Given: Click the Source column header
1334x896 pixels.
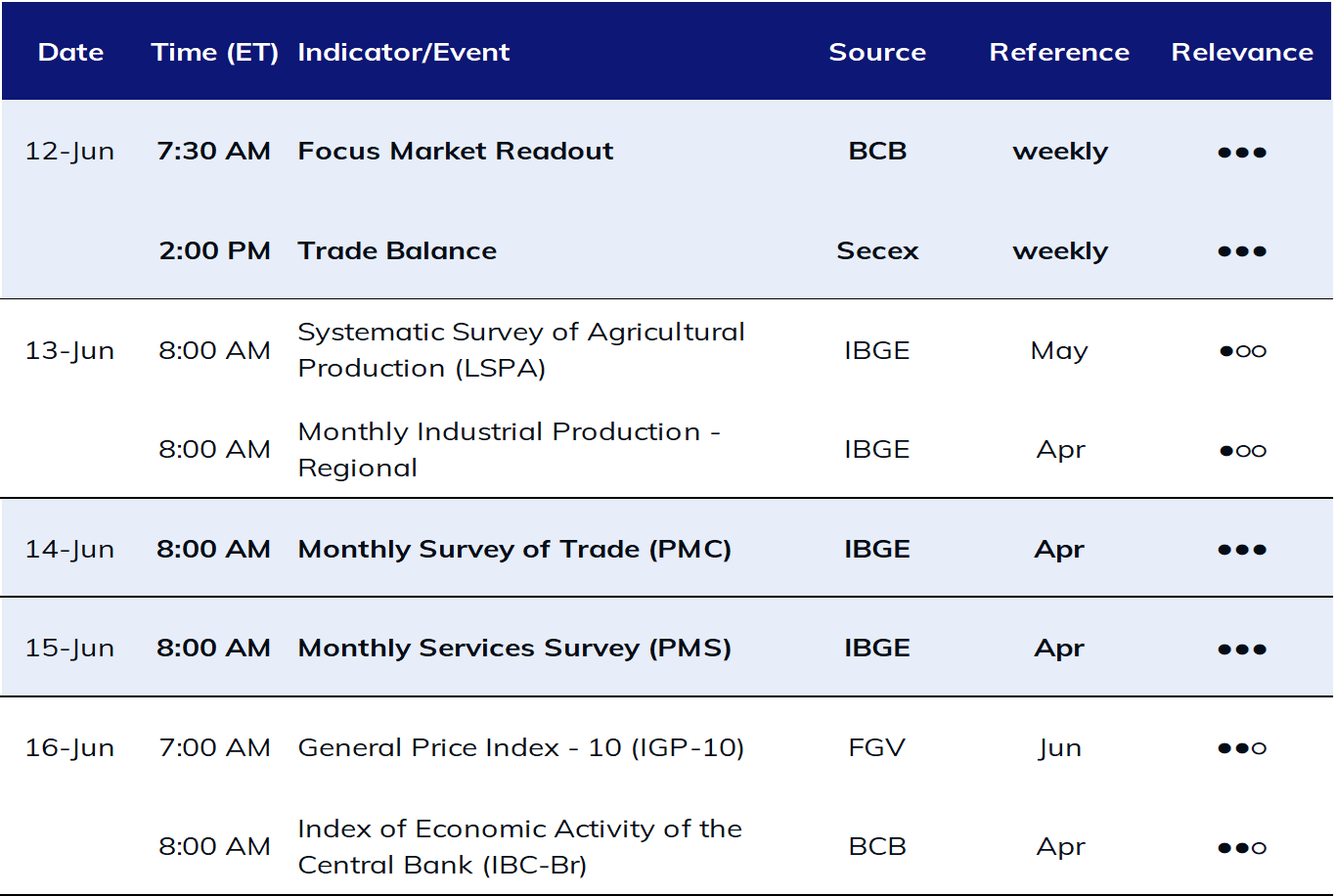Looking at the screenshot, I should coord(877,52).
